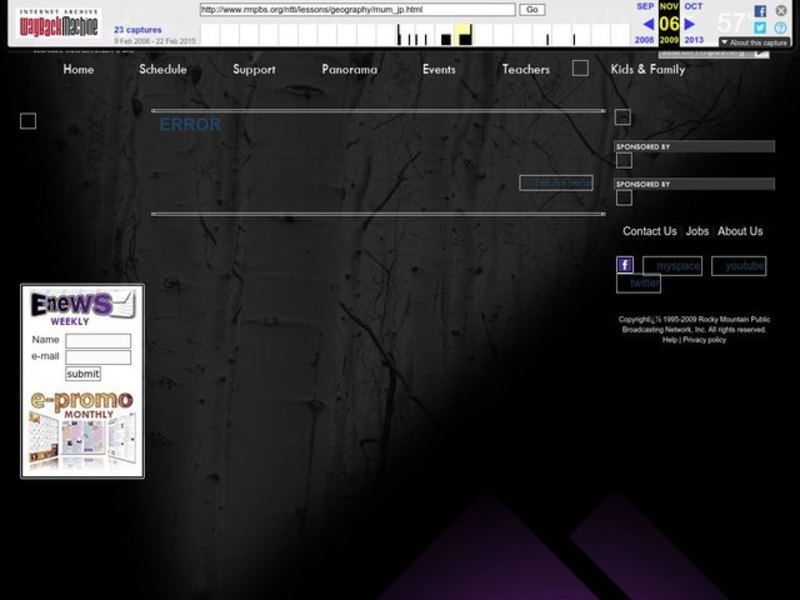800x600 pixels.
Task: Click the e-mail input field
Action: coord(98,357)
